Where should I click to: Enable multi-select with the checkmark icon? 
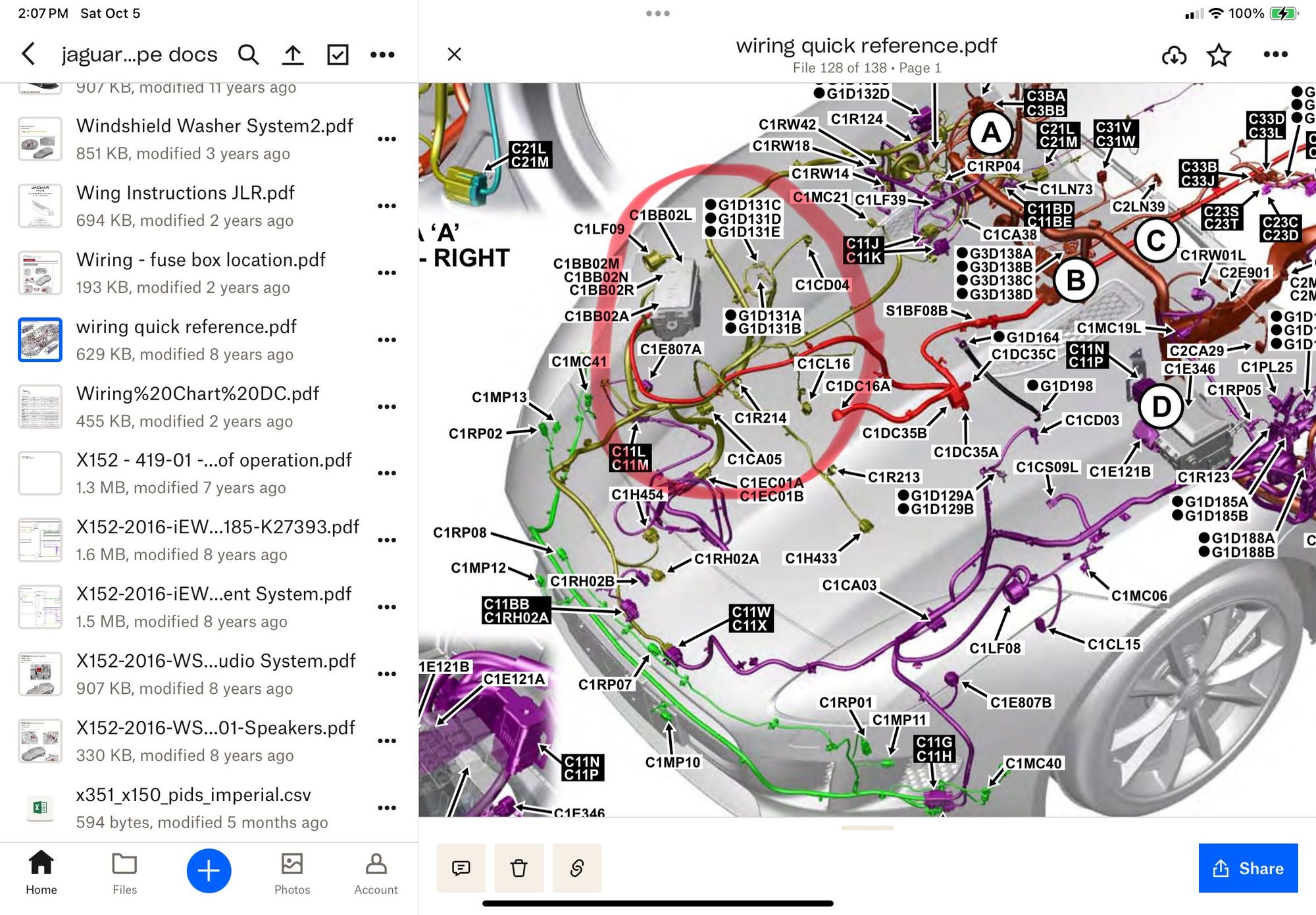point(338,55)
